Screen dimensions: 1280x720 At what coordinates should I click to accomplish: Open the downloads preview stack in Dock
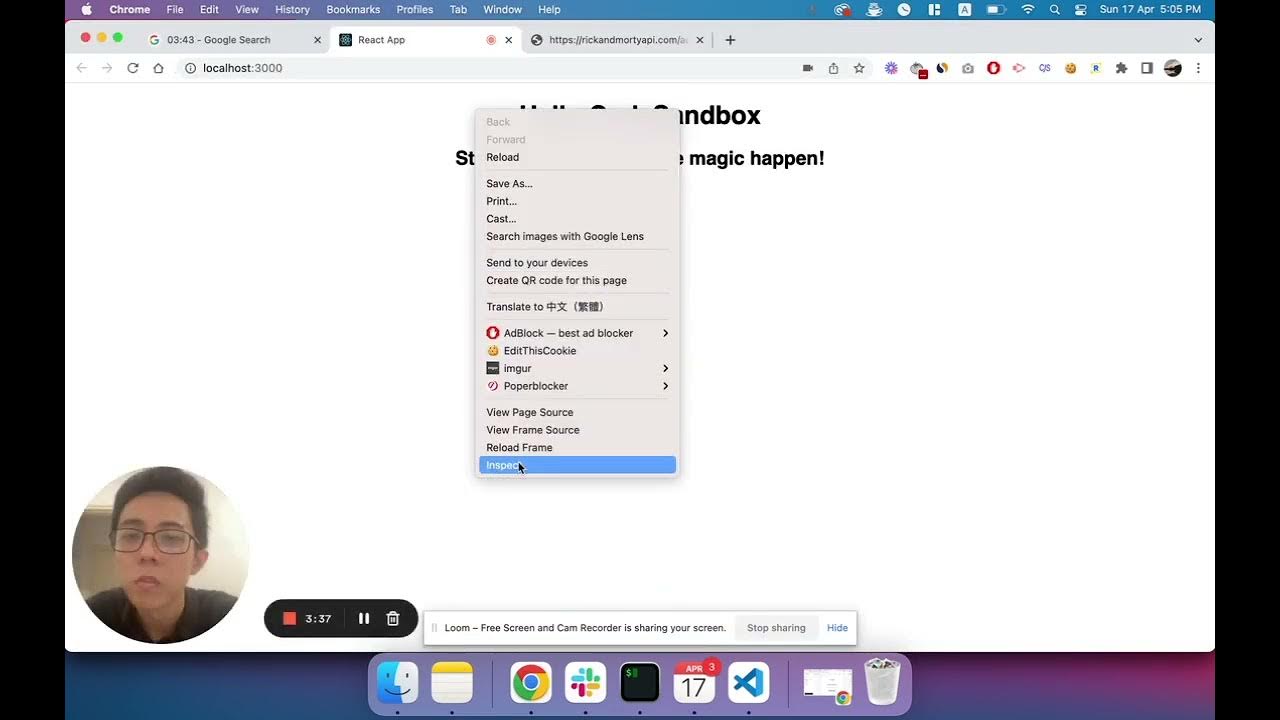828,683
